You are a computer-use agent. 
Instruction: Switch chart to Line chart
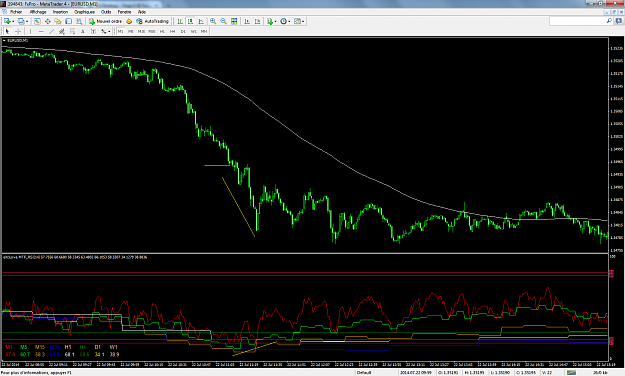(201, 21)
